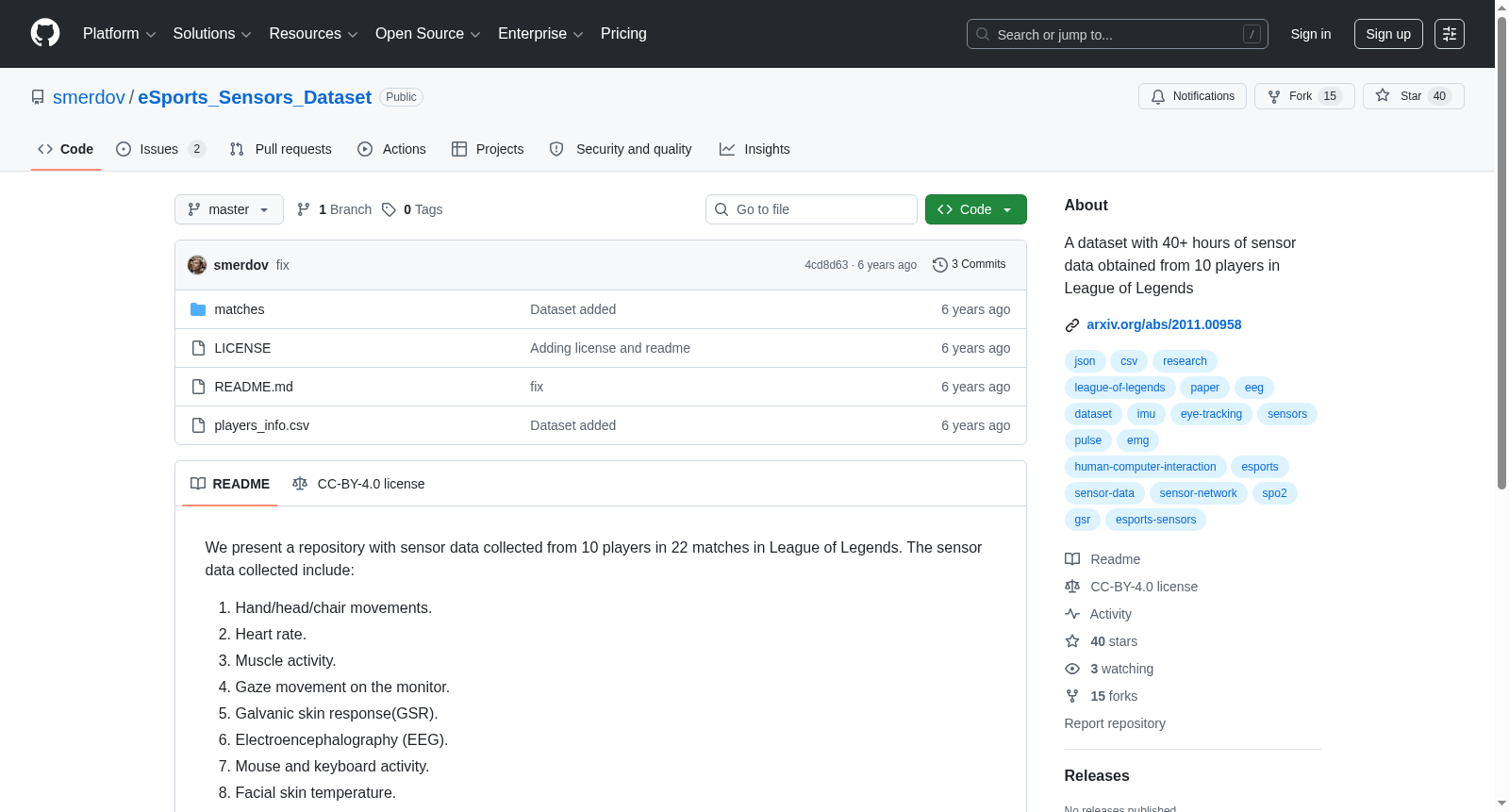
Task: Open the global navigation settings icon button
Action: [x=1450, y=34]
